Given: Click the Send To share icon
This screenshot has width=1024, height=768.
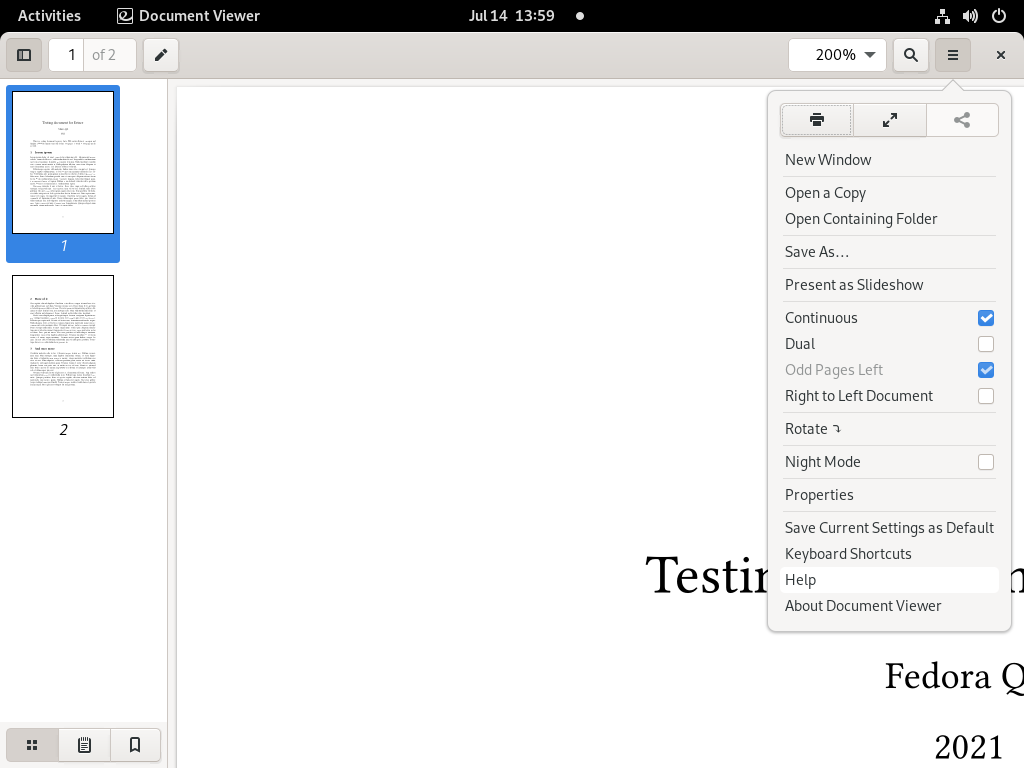Looking at the screenshot, I should [962, 120].
